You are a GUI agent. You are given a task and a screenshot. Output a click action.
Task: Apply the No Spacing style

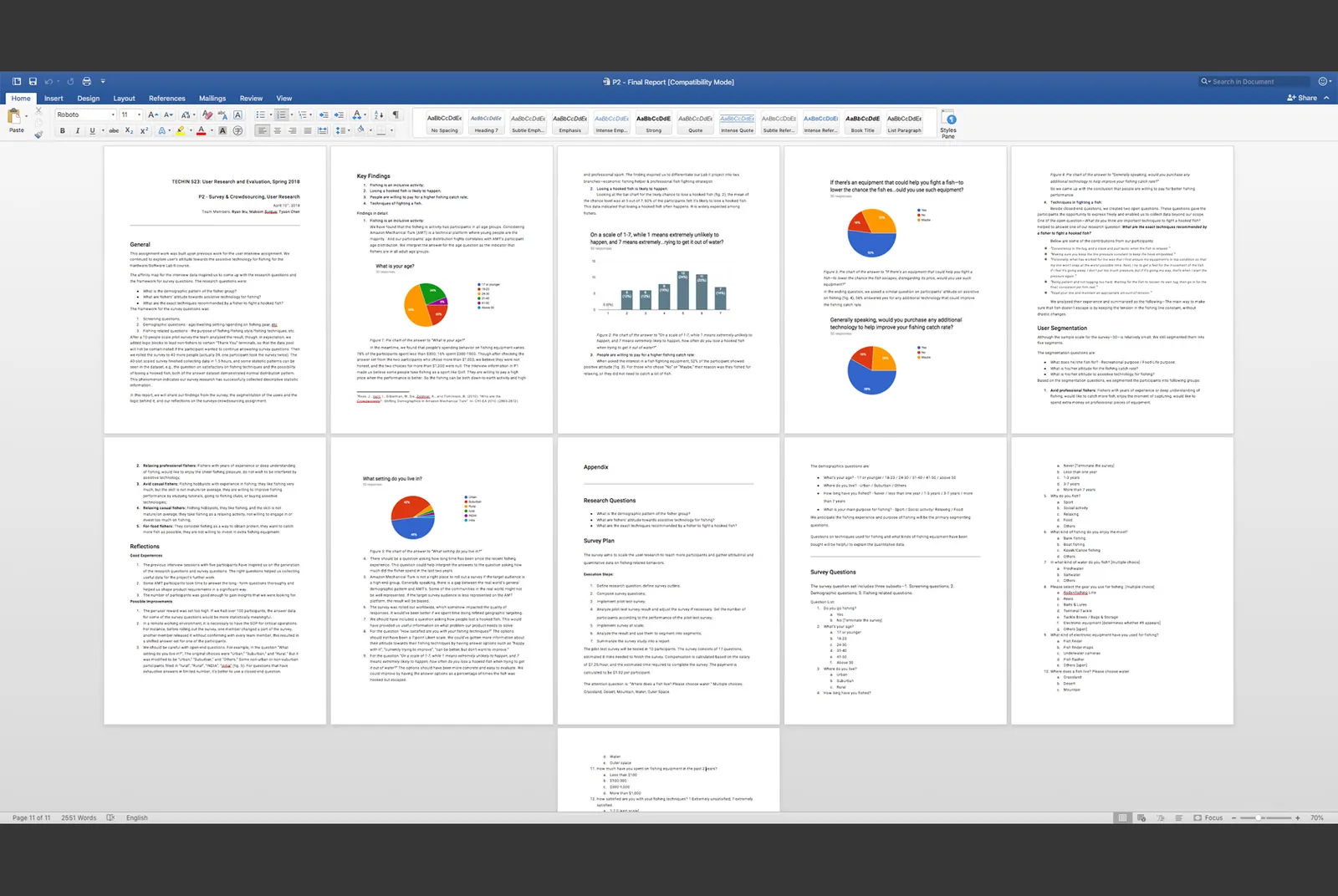coord(444,123)
